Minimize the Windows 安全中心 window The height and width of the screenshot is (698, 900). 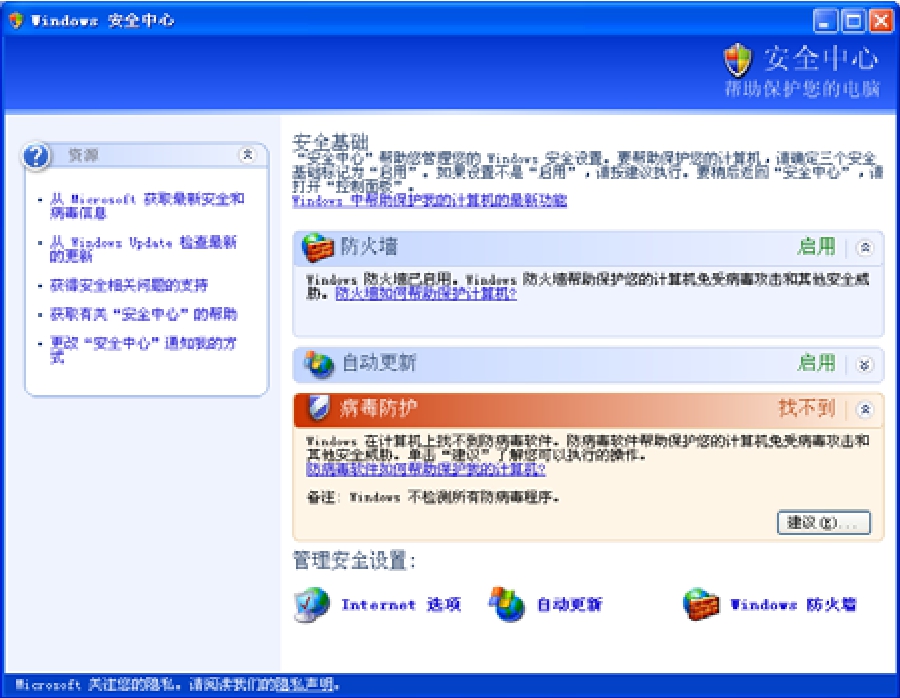point(825,21)
